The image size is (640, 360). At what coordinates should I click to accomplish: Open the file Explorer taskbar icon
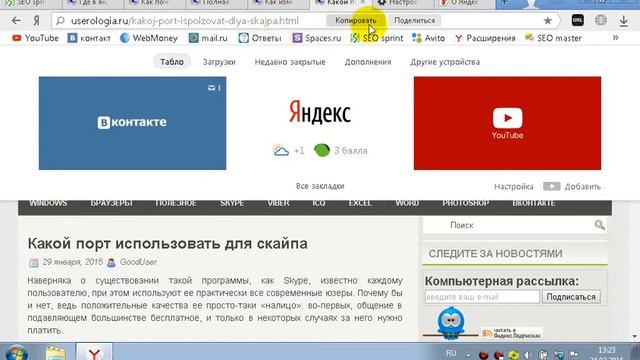[x=56, y=353]
